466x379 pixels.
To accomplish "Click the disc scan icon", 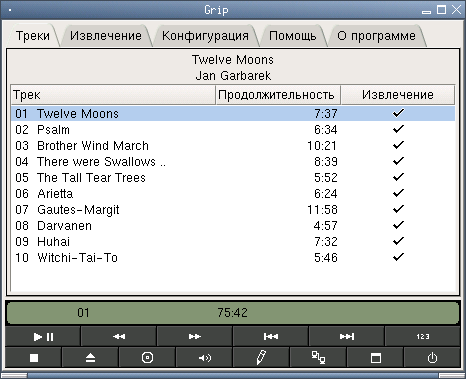I will point(147,358).
